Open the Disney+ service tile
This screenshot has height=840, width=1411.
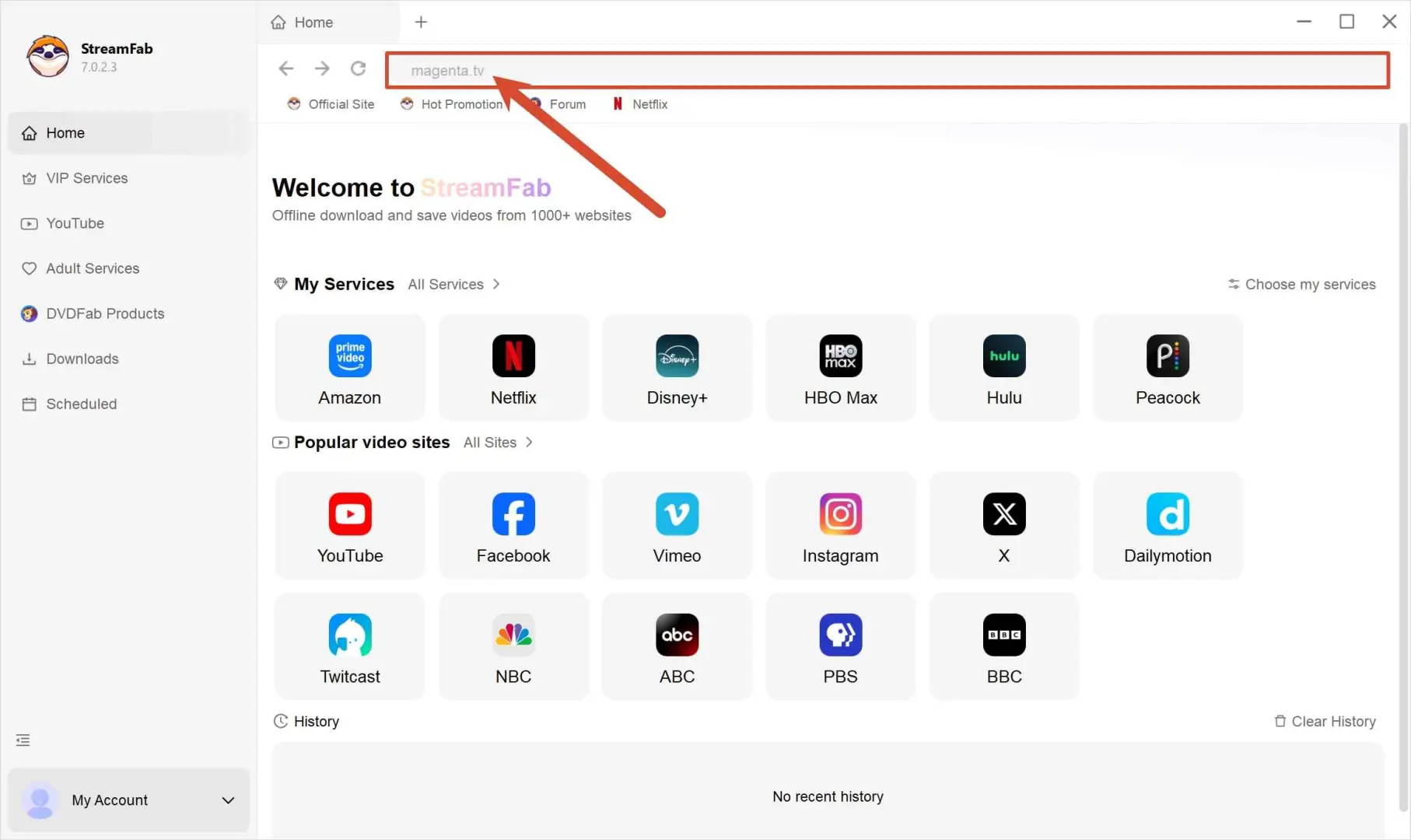click(x=677, y=368)
